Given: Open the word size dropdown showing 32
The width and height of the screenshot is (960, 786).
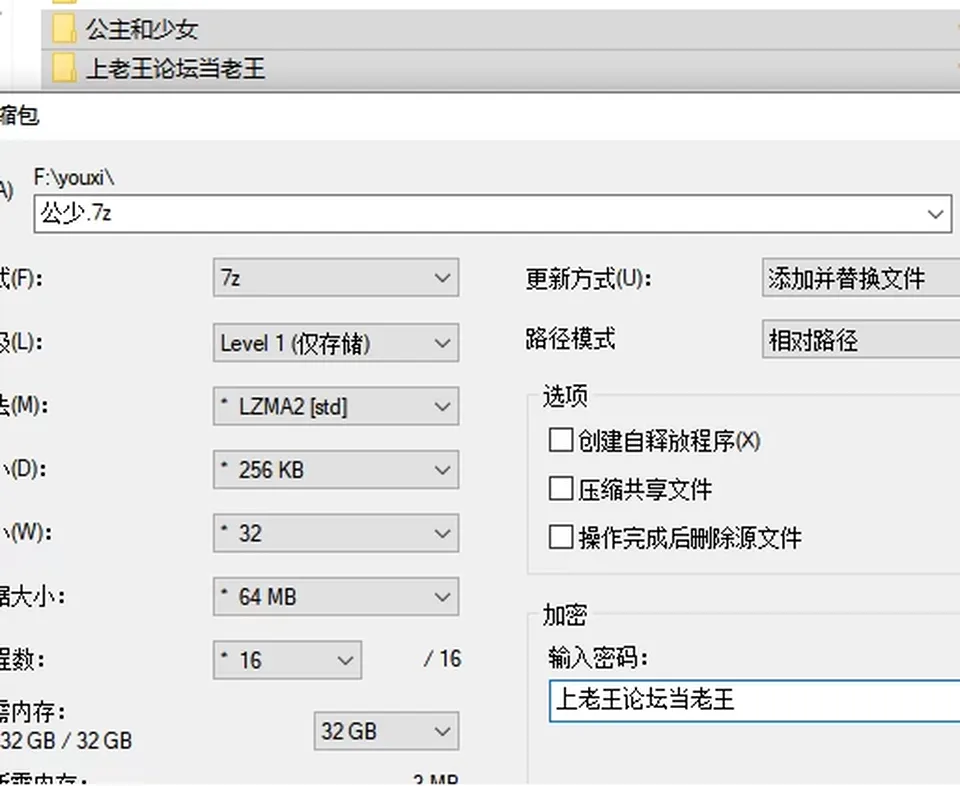Looking at the screenshot, I should click(x=336, y=533).
